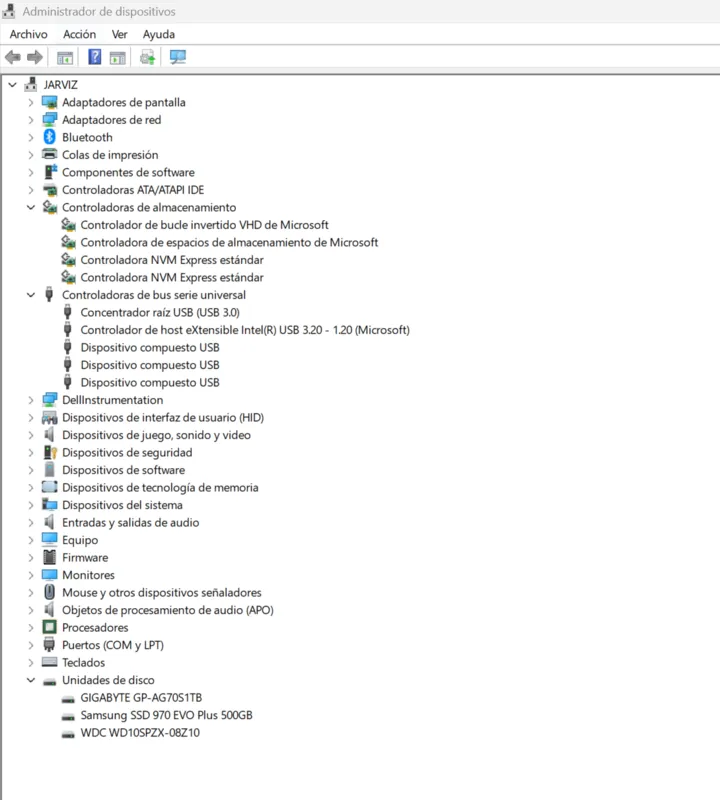
Task: Click the Adaptadores de pantalla icon
Action: tap(49, 102)
